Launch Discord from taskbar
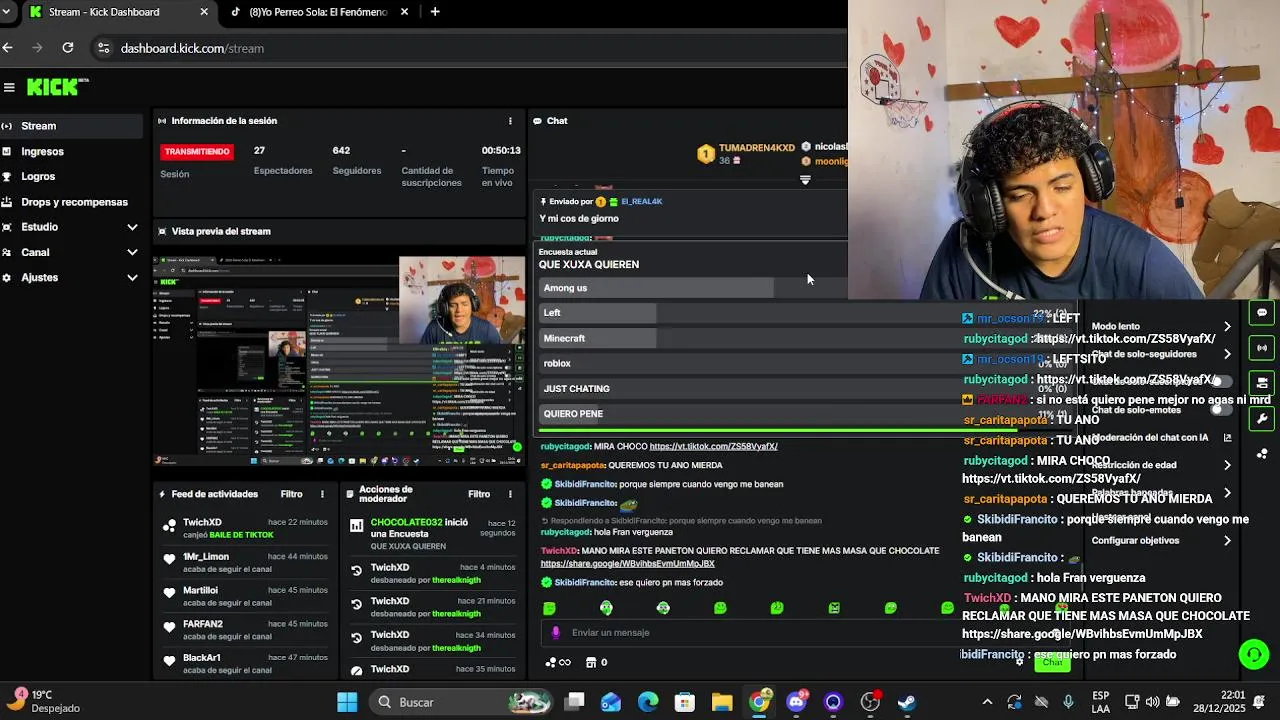Screen dimensions: 1280x720 796,702
